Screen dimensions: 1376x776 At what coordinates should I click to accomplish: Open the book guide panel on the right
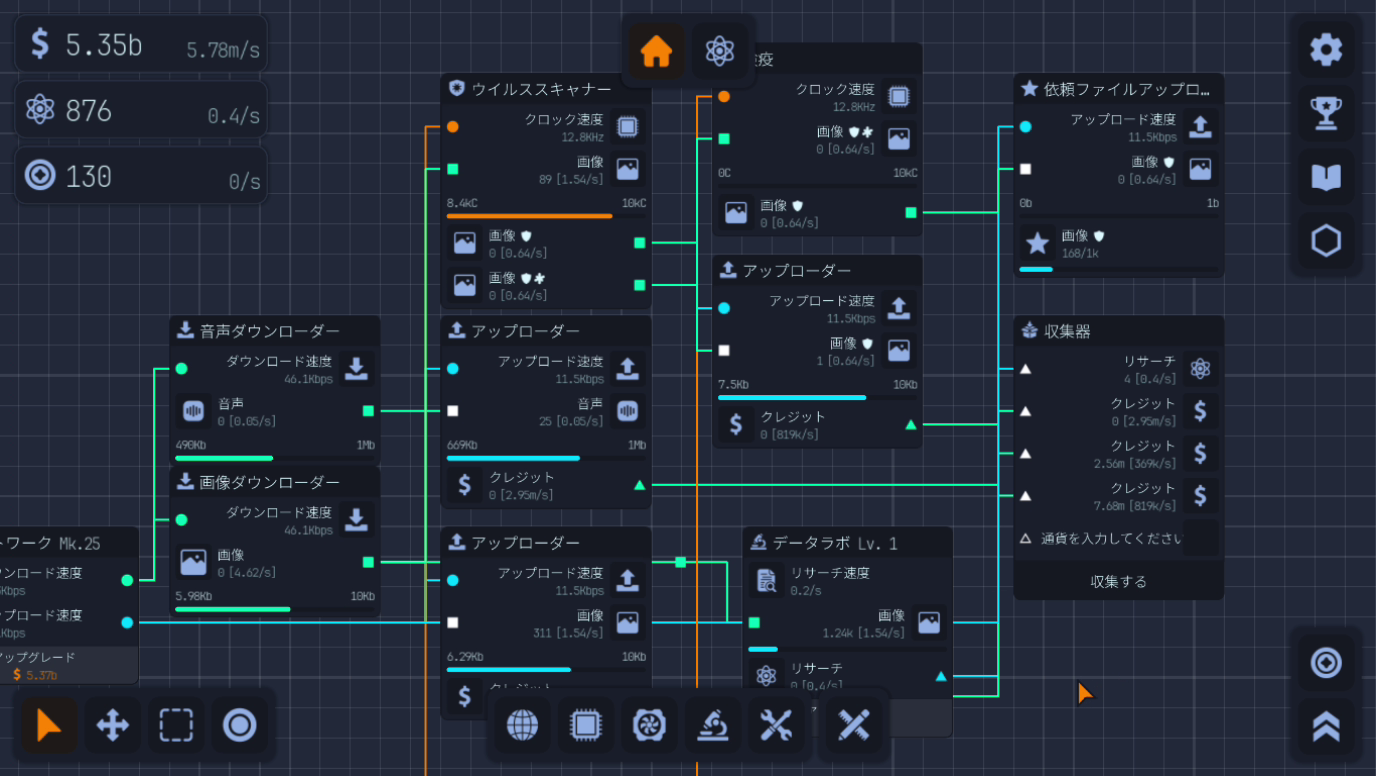coord(1326,178)
